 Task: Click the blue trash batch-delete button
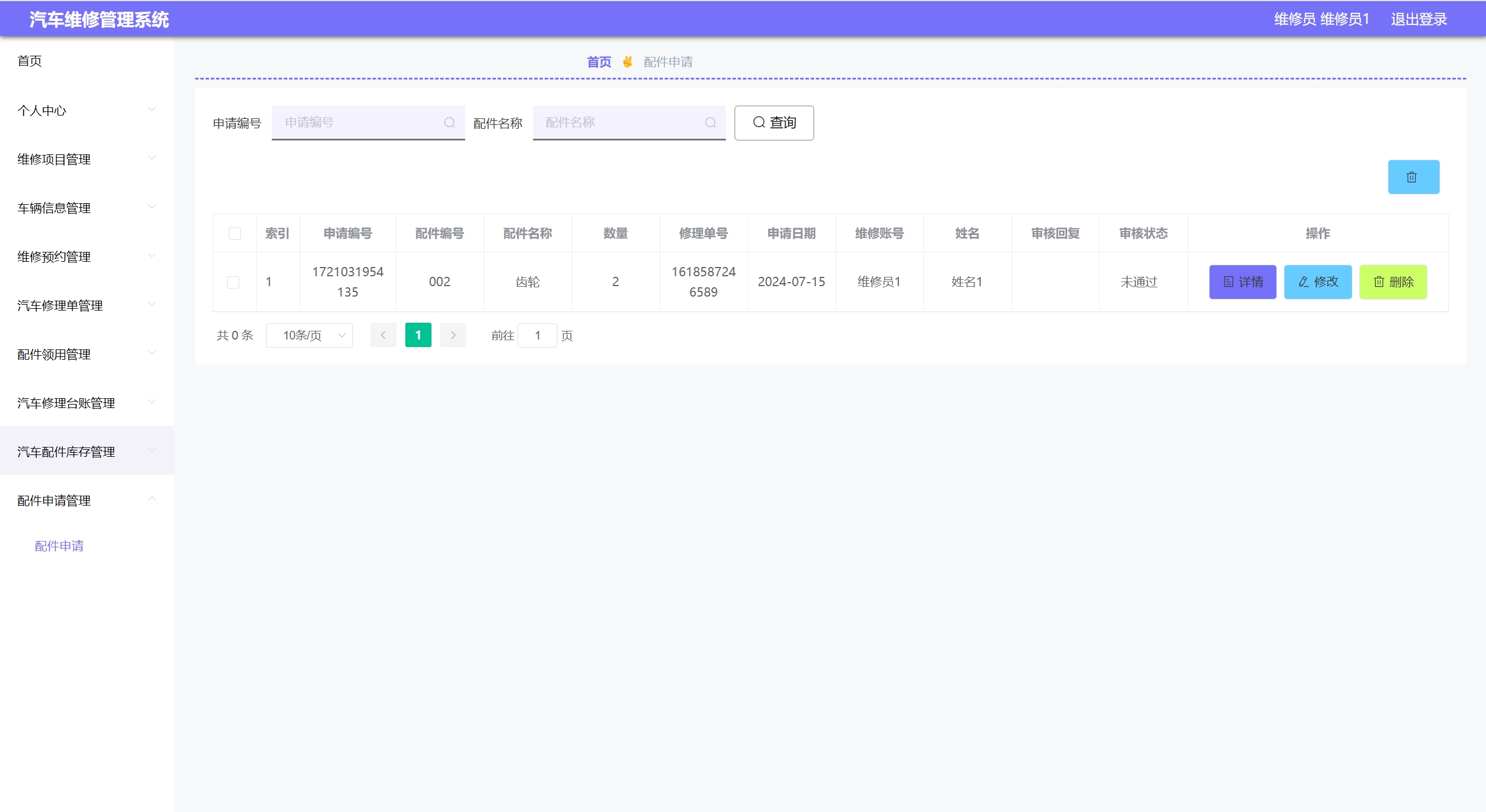(1413, 177)
